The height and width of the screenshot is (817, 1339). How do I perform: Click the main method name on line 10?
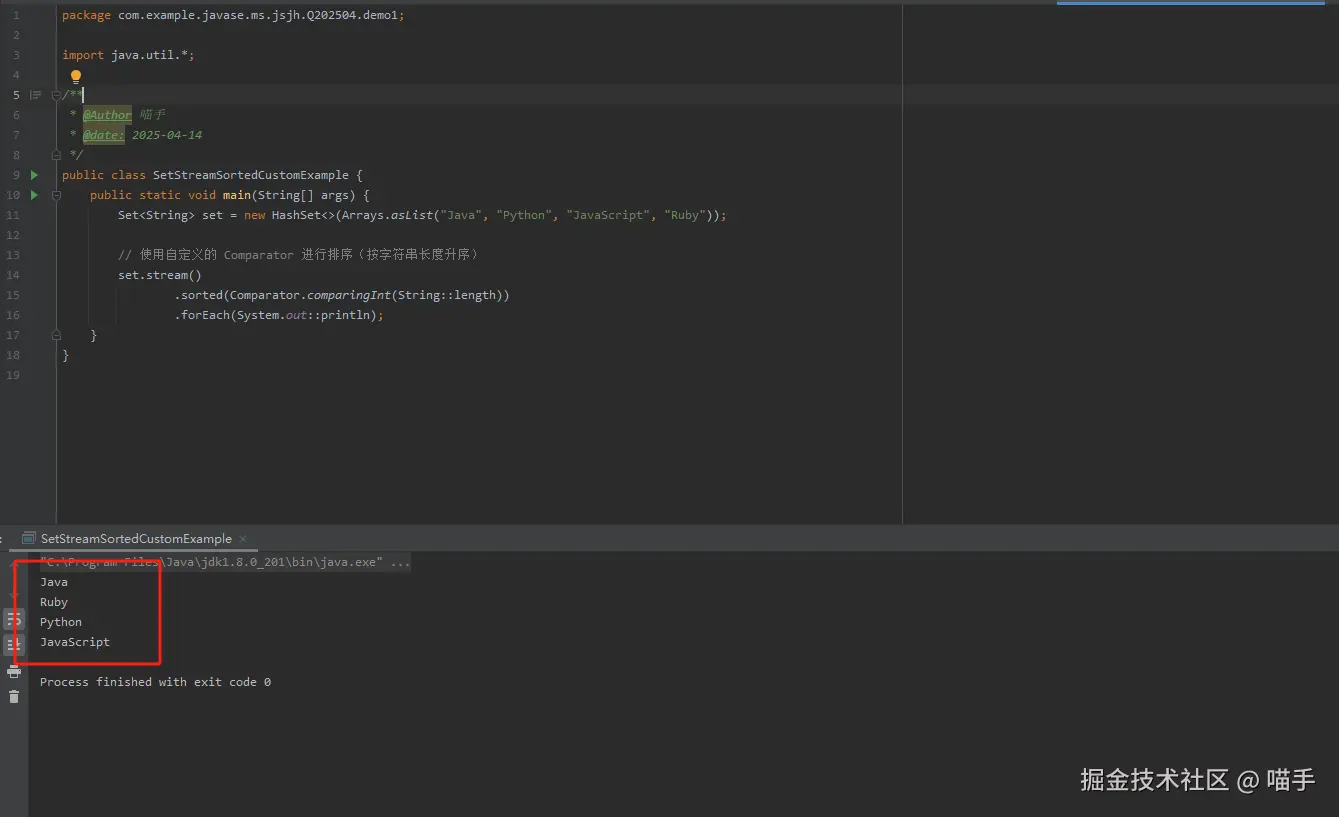(237, 195)
